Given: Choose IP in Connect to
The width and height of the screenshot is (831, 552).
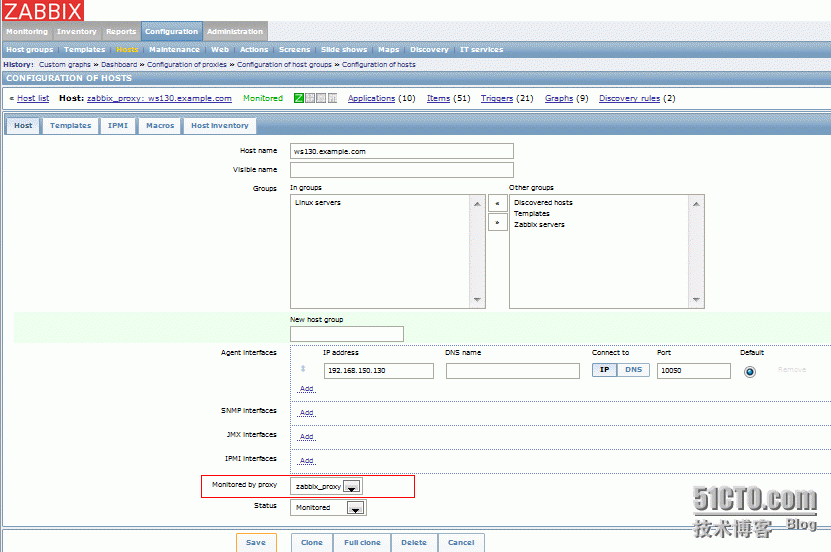Looking at the screenshot, I should click(605, 370).
